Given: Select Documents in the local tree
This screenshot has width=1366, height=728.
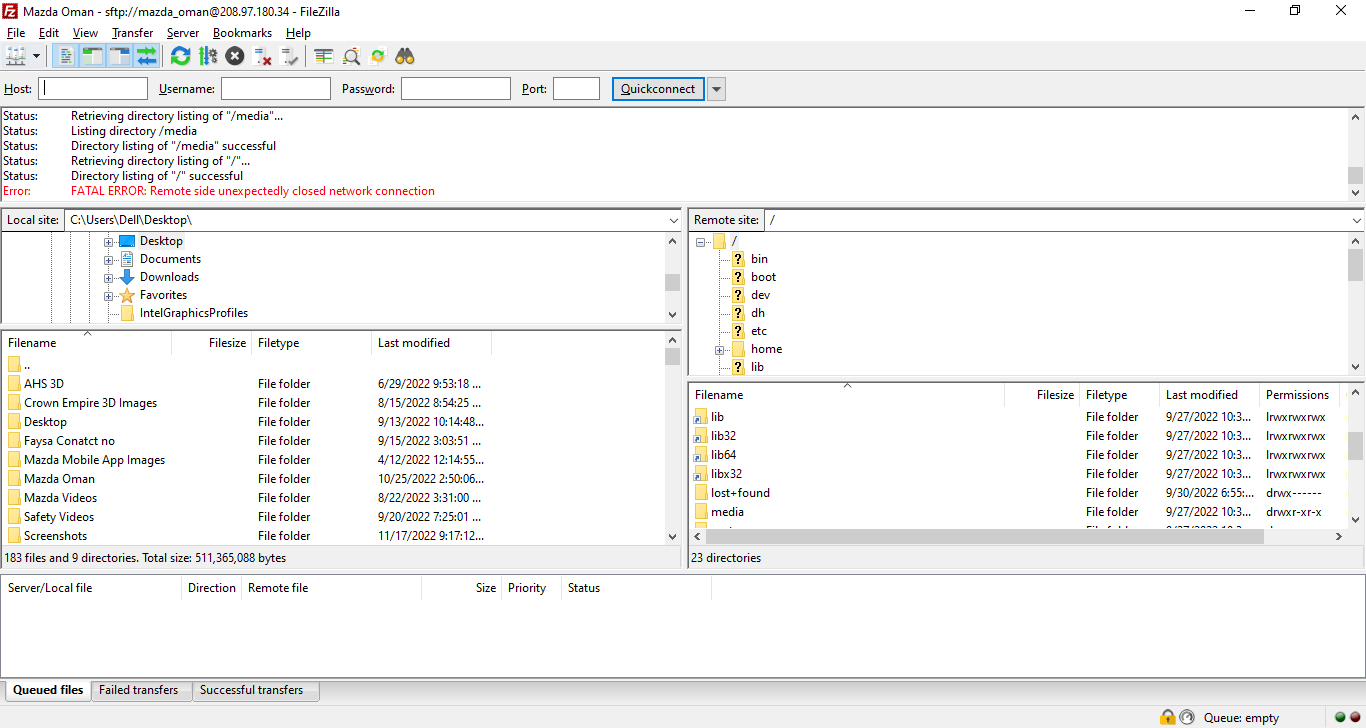Looking at the screenshot, I should pyautogui.click(x=170, y=259).
